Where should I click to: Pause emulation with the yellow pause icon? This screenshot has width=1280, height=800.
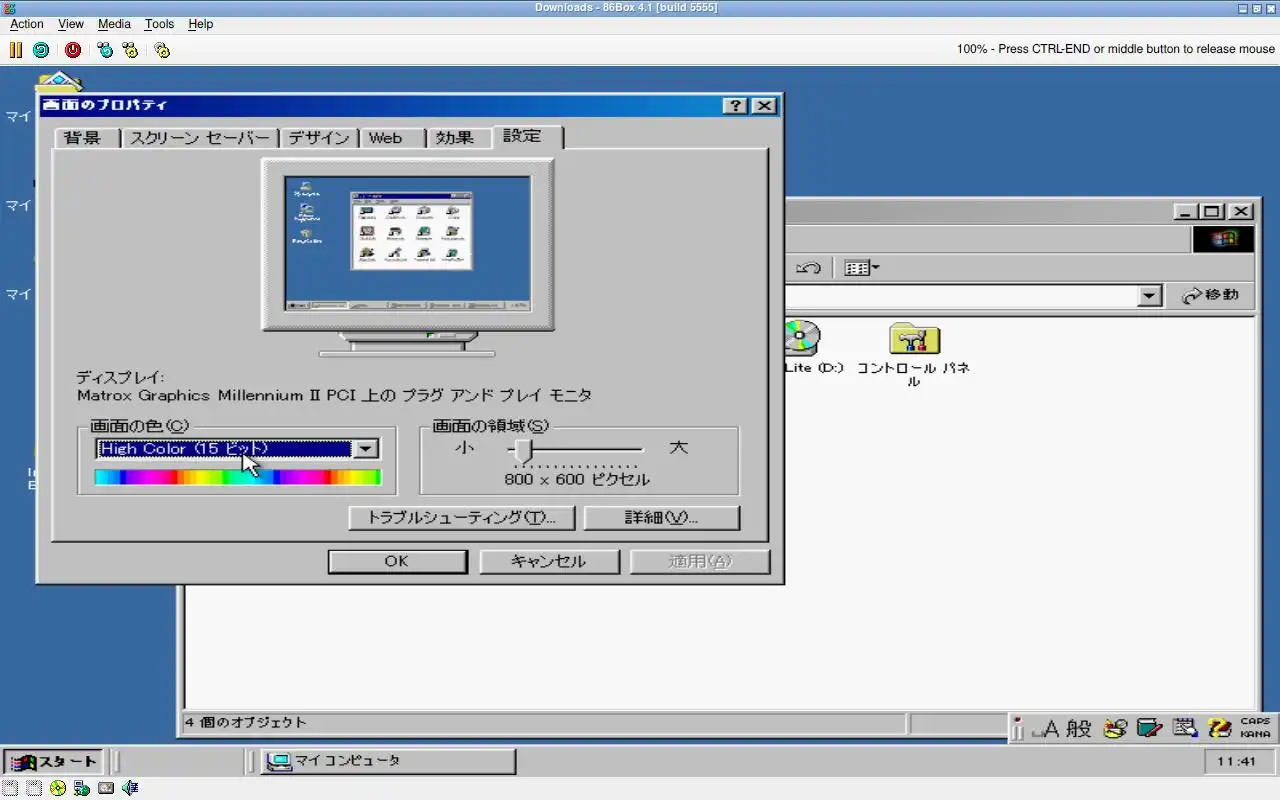pos(16,49)
